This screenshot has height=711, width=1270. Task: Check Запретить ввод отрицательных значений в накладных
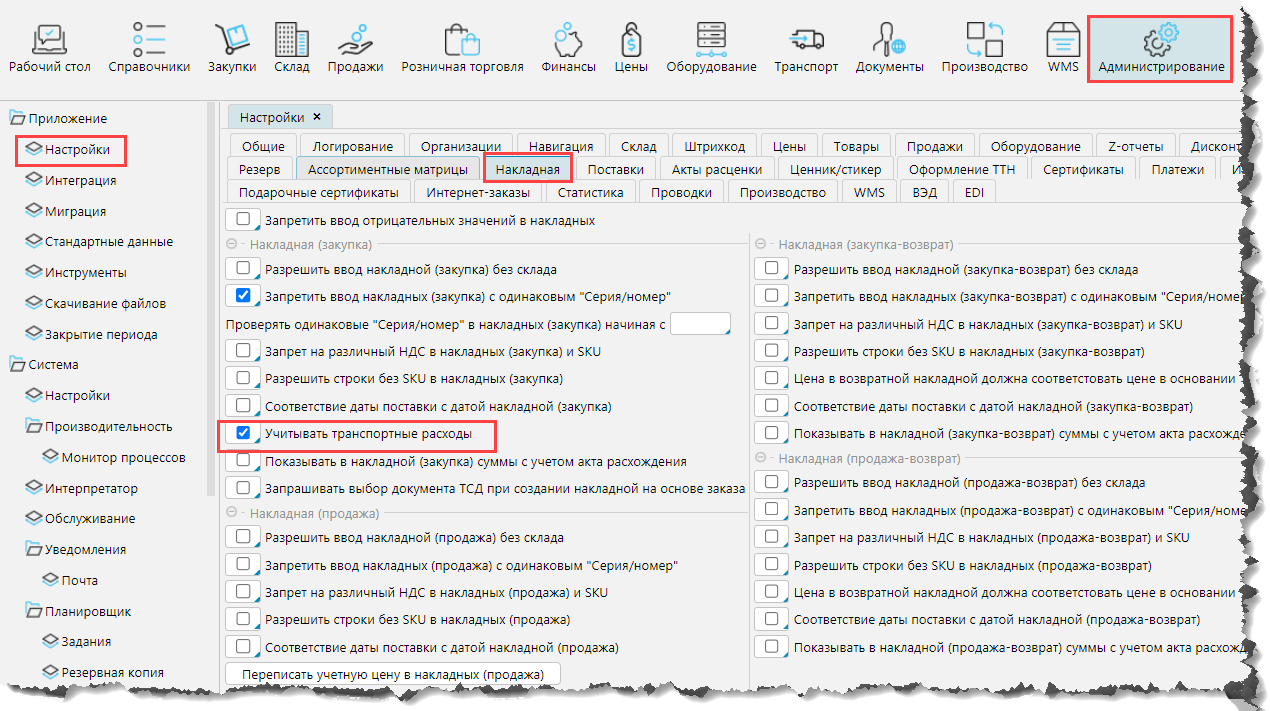242,220
